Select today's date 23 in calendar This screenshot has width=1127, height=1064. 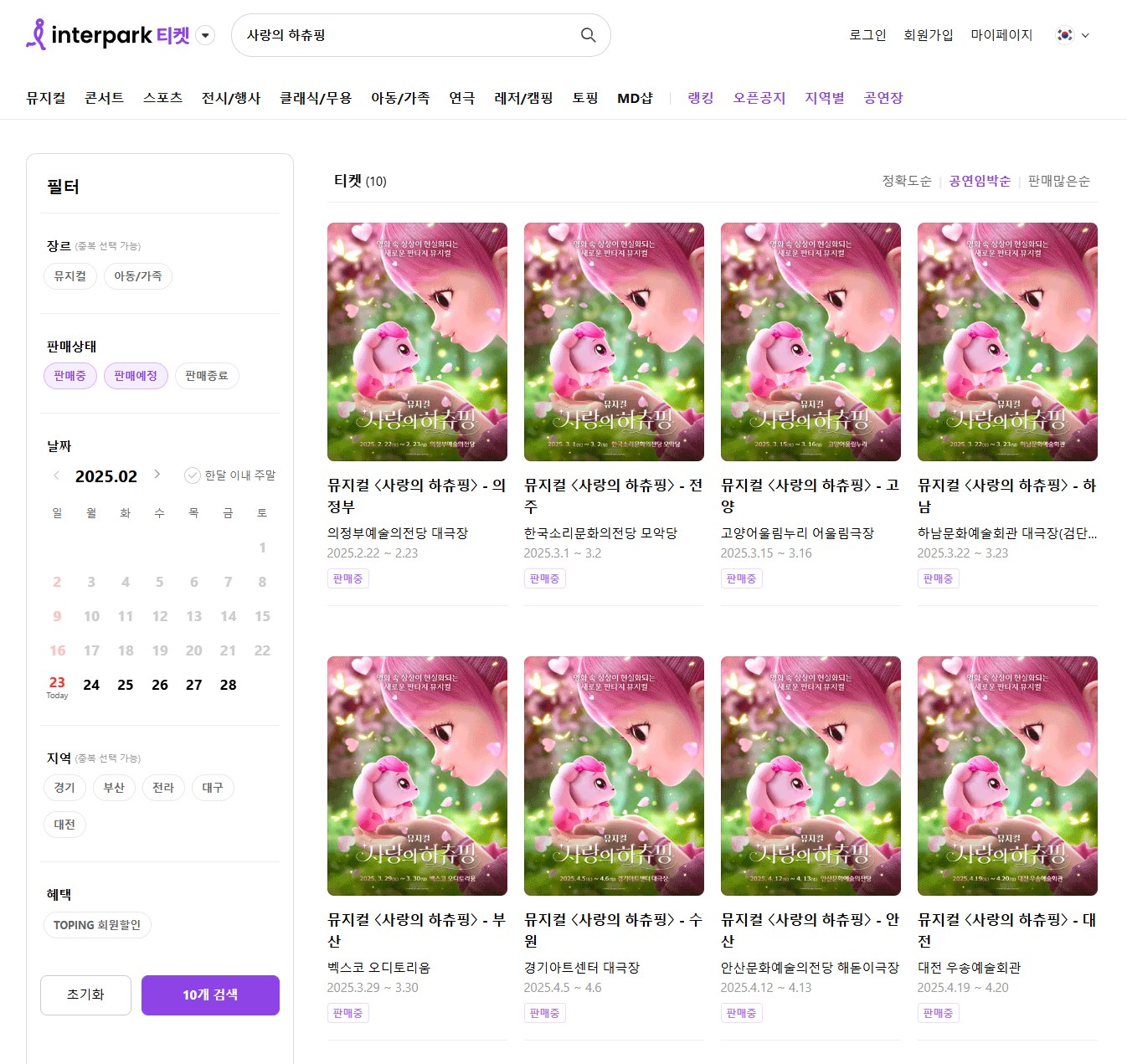point(57,686)
